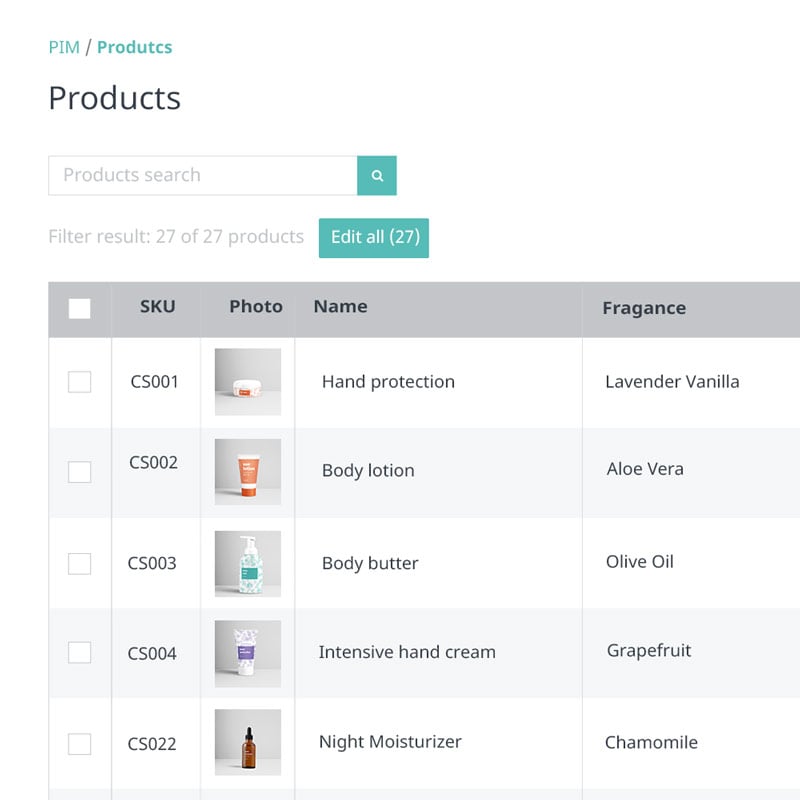Tick the checkbox for CS001
800x800 pixels.
point(80,382)
